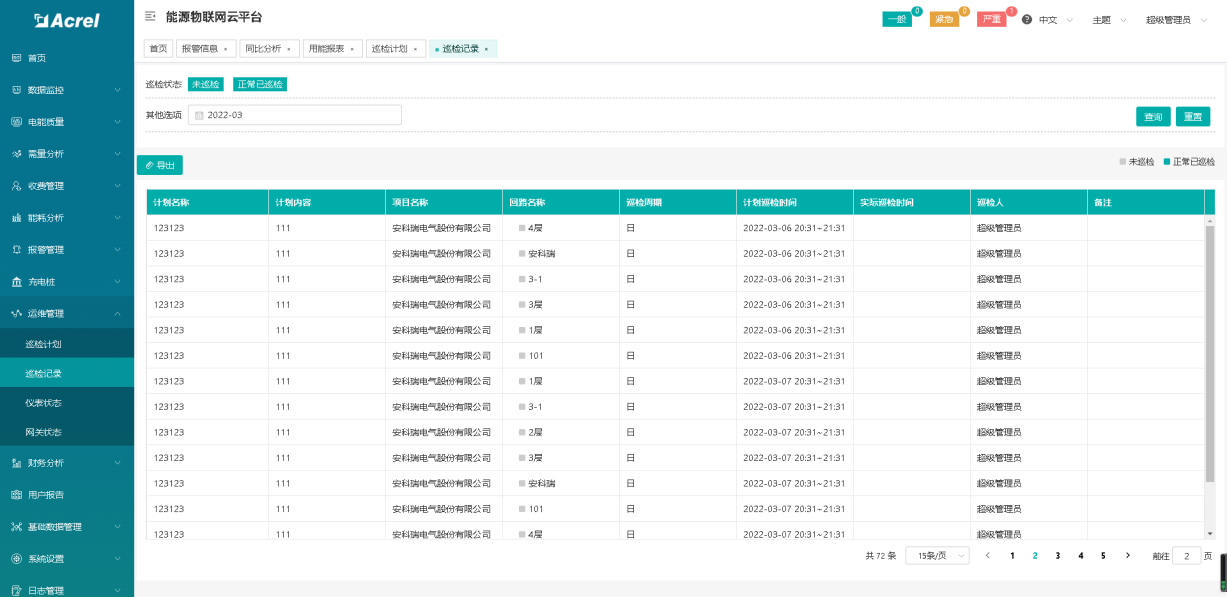Open 仪表状态 in the sidebar submenu
Image resolution: width=1227 pixels, height=597 pixels.
67,402
